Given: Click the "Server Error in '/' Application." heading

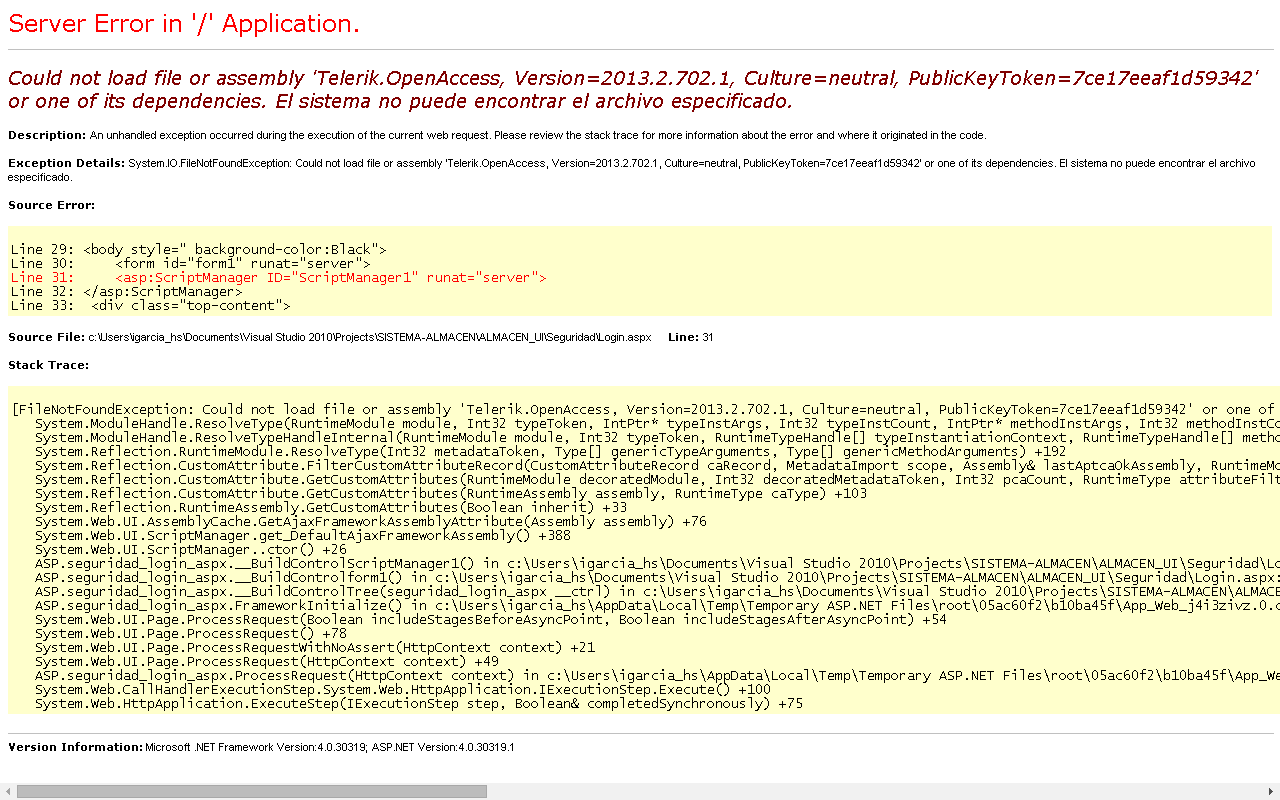Looking at the screenshot, I should click(x=184, y=24).
